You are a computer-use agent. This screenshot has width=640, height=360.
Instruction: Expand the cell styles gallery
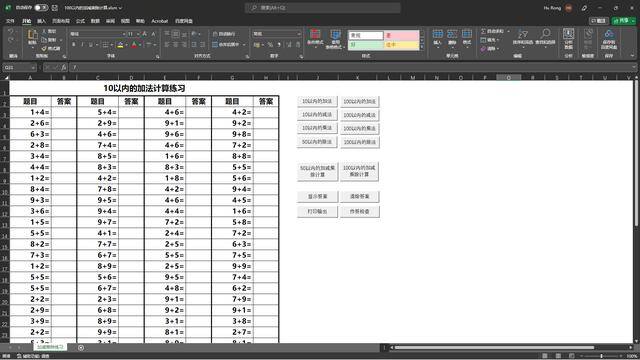422,47
